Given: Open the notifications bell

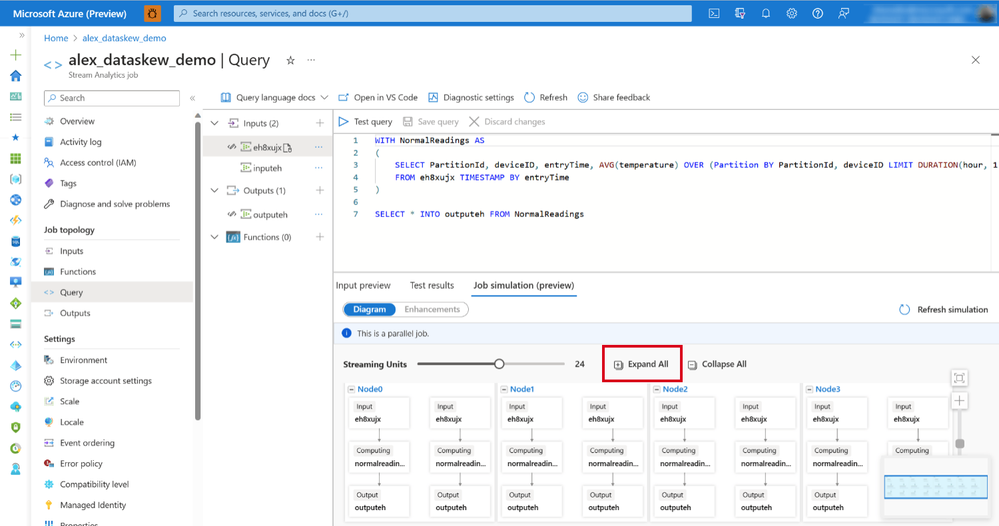Looking at the screenshot, I should click(766, 13).
